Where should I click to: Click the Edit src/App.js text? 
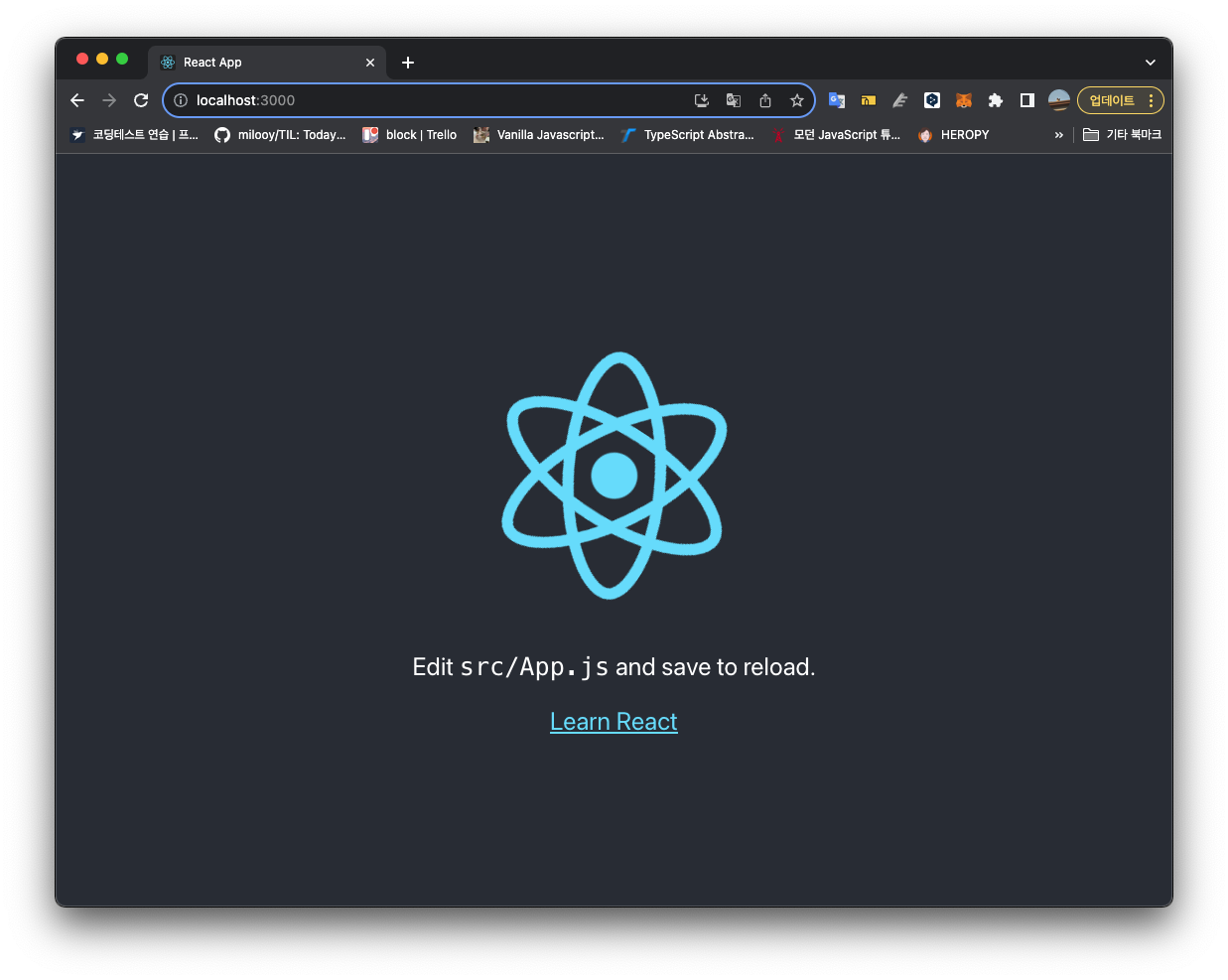(x=614, y=667)
